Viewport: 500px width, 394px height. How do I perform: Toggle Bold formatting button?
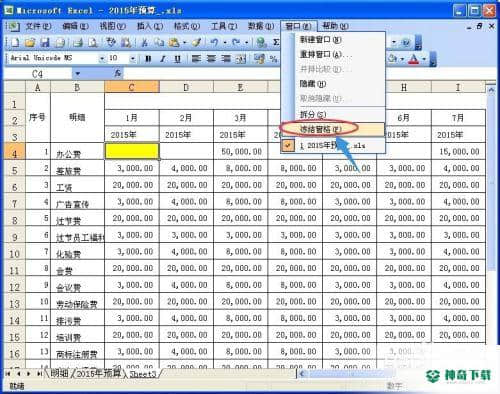(148, 59)
